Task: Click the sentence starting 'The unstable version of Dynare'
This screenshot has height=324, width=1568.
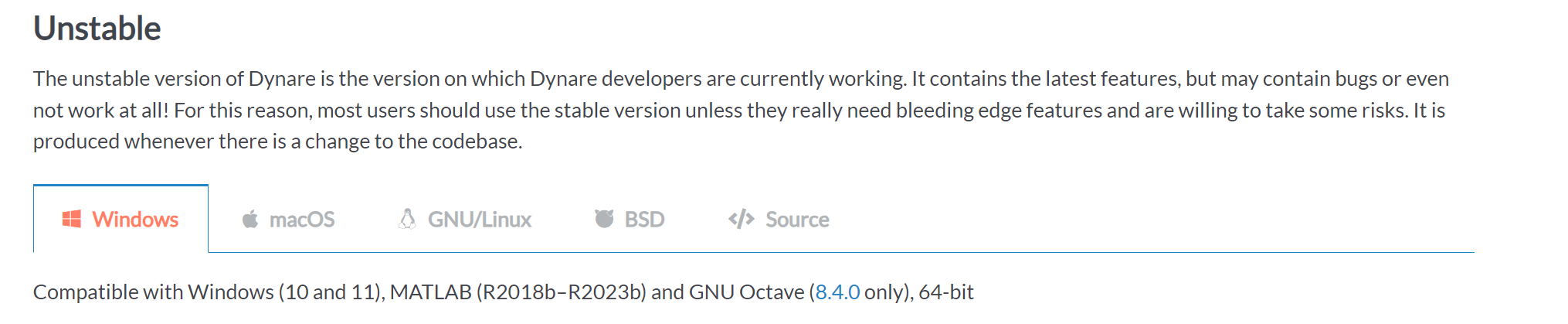Action: 470,79
